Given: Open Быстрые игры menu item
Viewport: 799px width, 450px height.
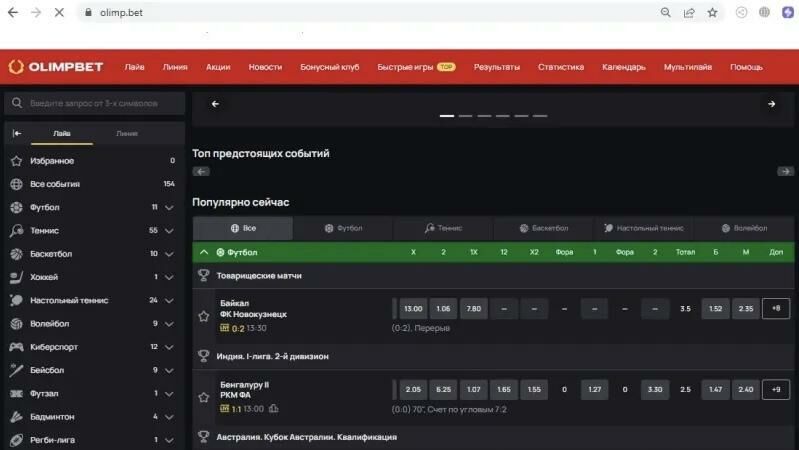Looking at the screenshot, I should click(x=416, y=67).
